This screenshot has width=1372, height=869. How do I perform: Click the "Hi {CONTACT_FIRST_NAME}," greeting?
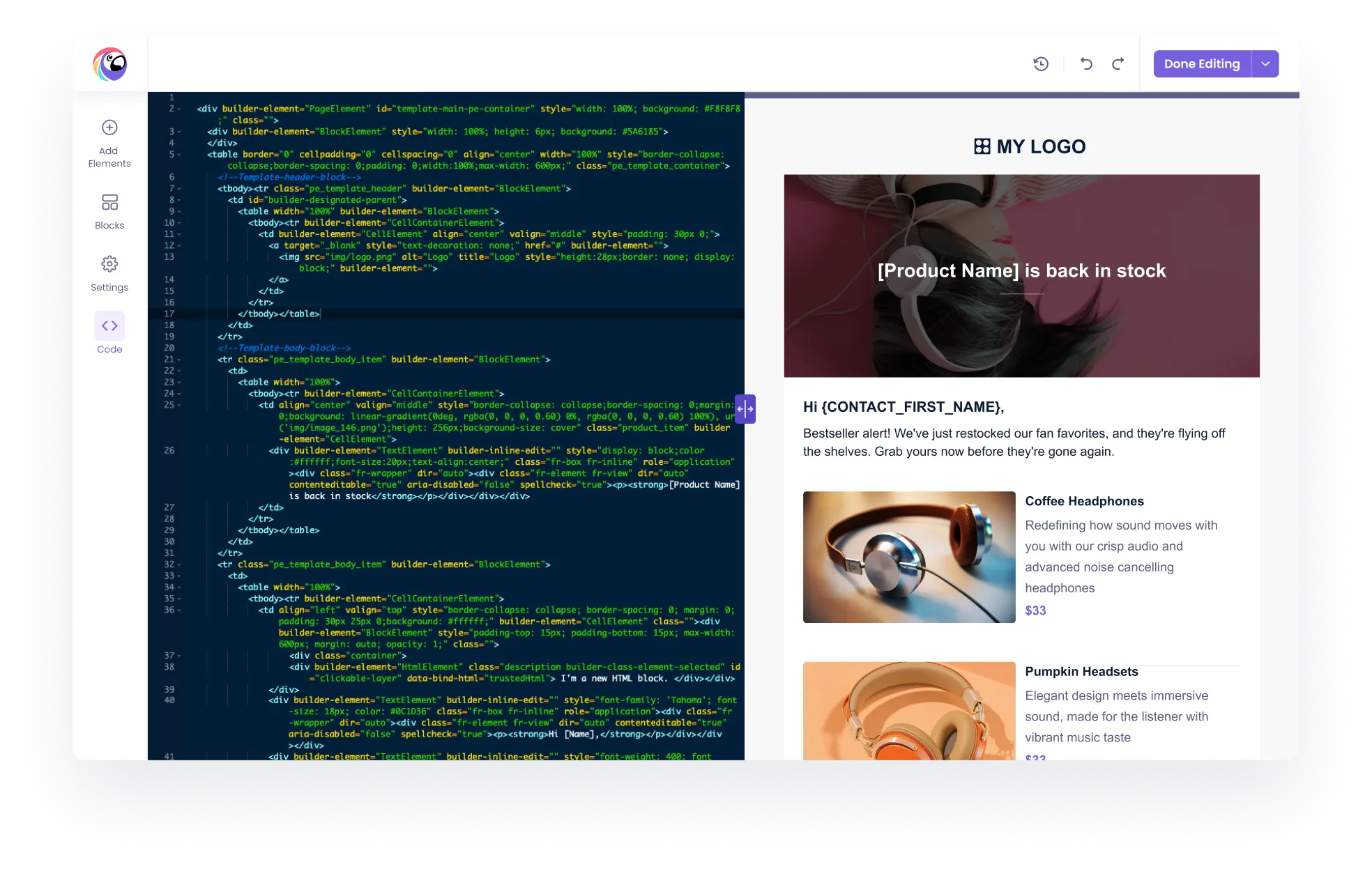pos(904,407)
